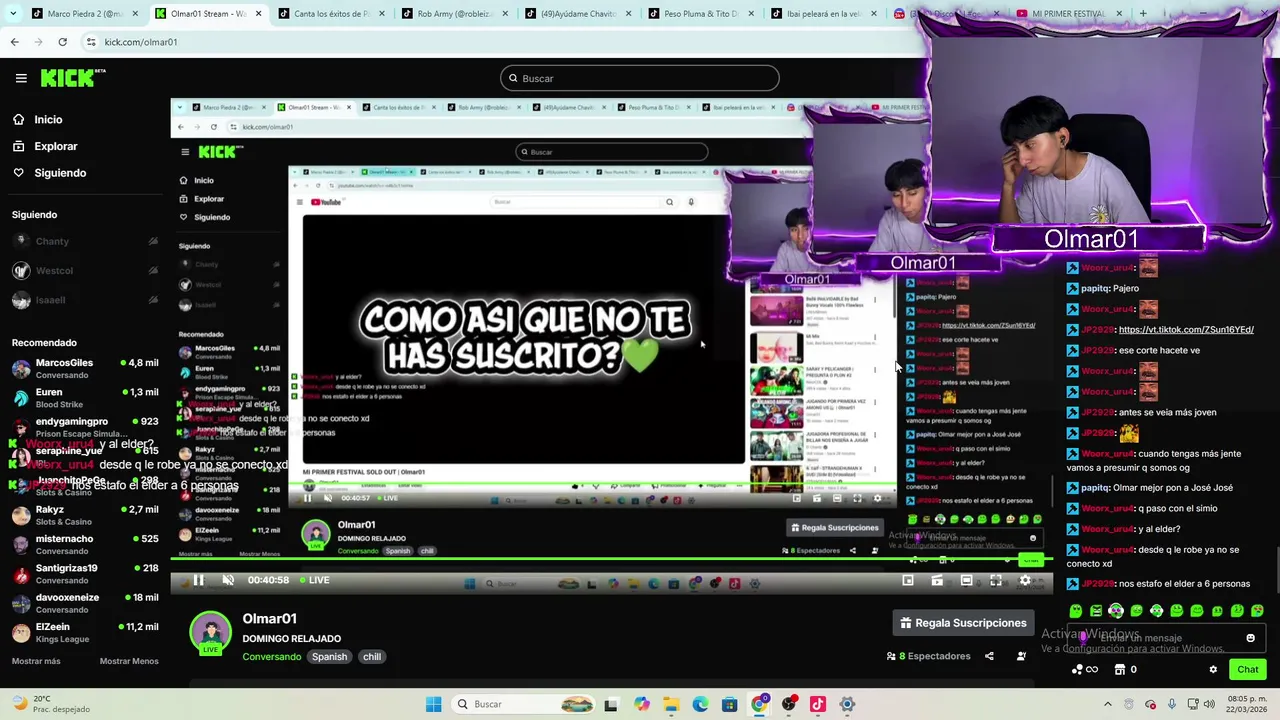
Task: Toggle theater mode on the player
Action: pos(966,580)
